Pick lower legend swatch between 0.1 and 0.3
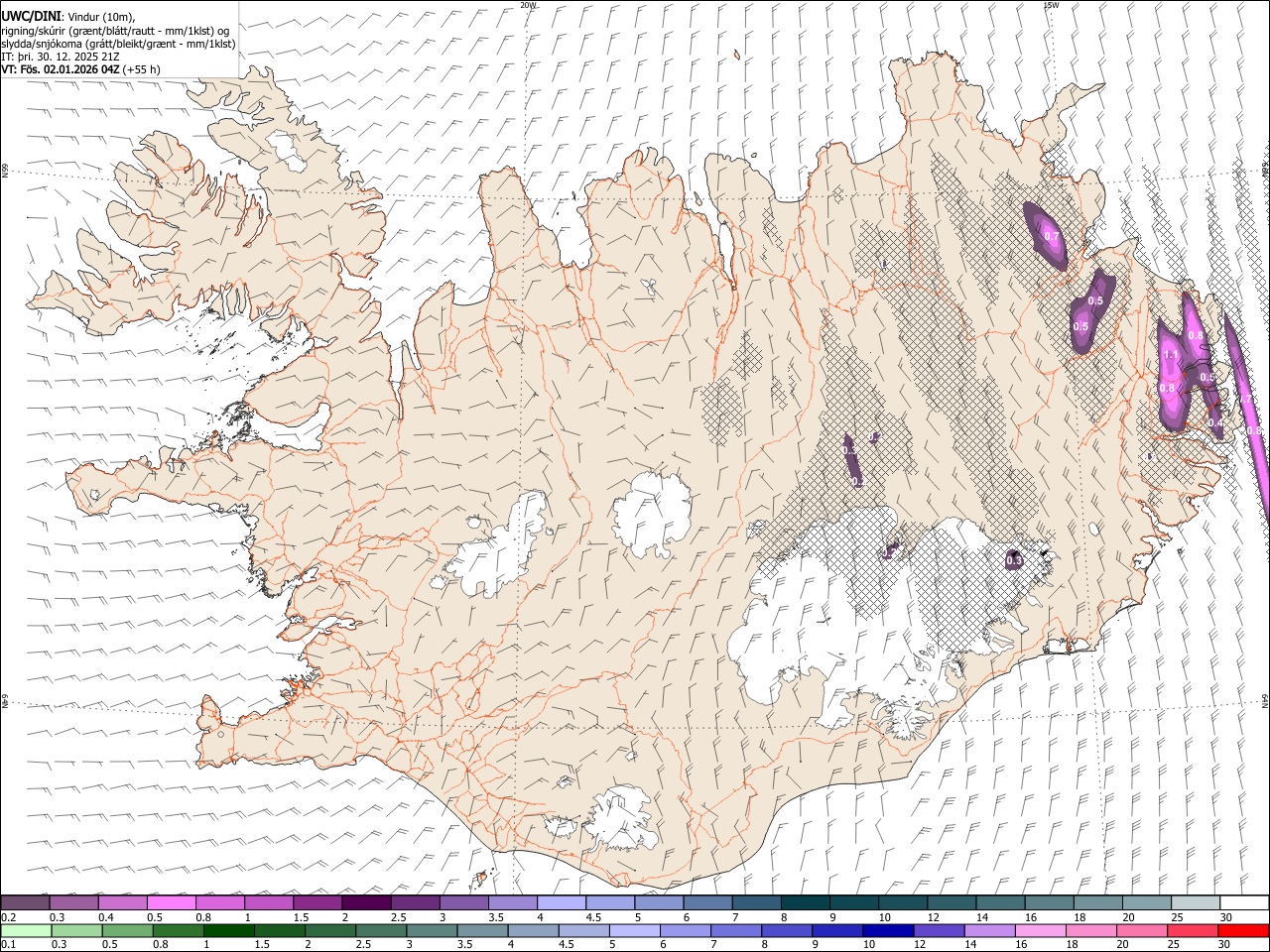The image size is (1270, 952). (x=26, y=931)
